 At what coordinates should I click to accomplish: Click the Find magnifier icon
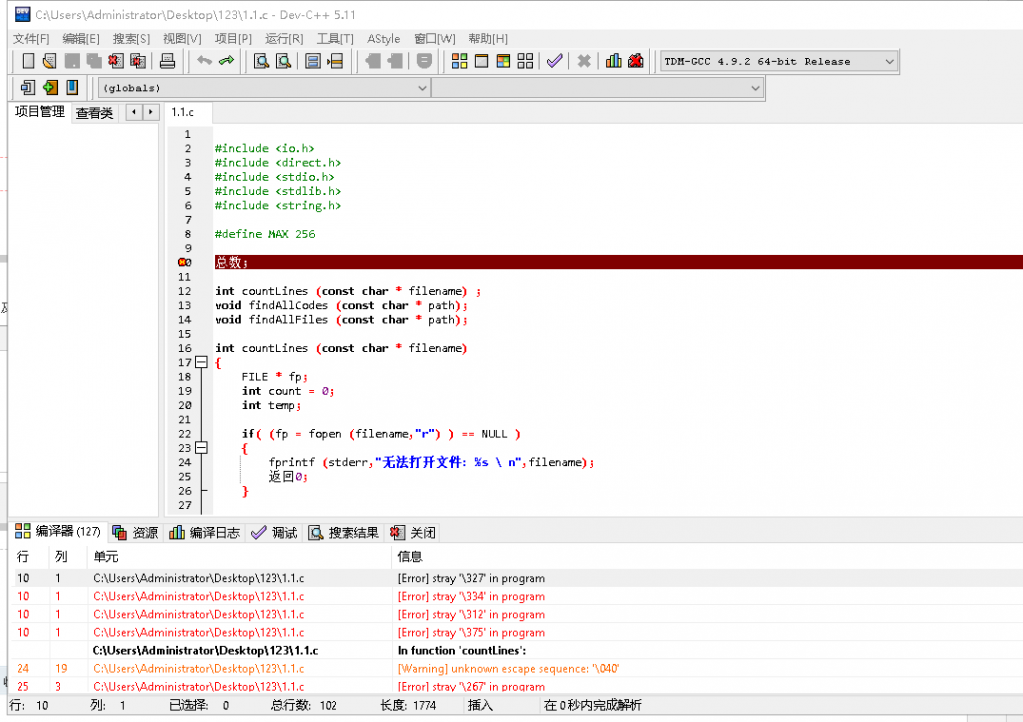pyautogui.click(x=262, y=61)
